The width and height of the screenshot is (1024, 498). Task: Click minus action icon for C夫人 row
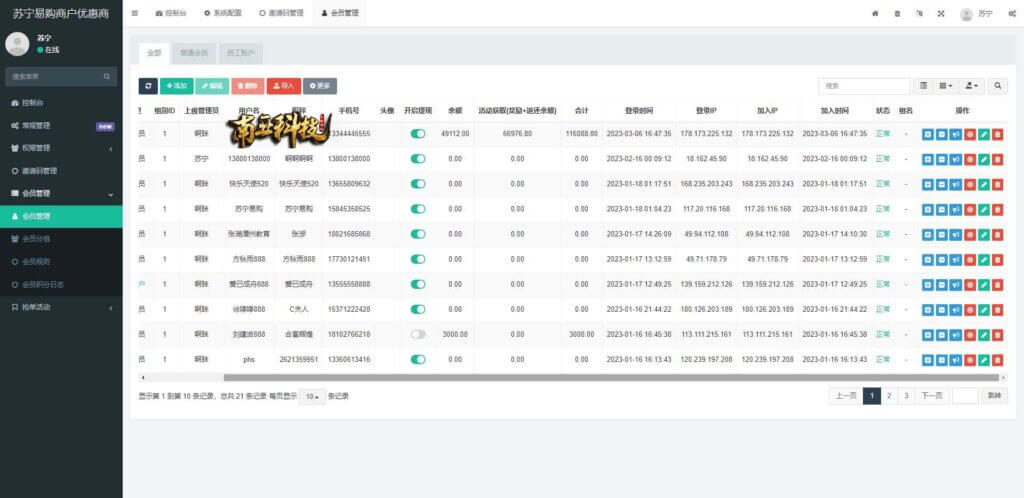[x=941, y=309]
